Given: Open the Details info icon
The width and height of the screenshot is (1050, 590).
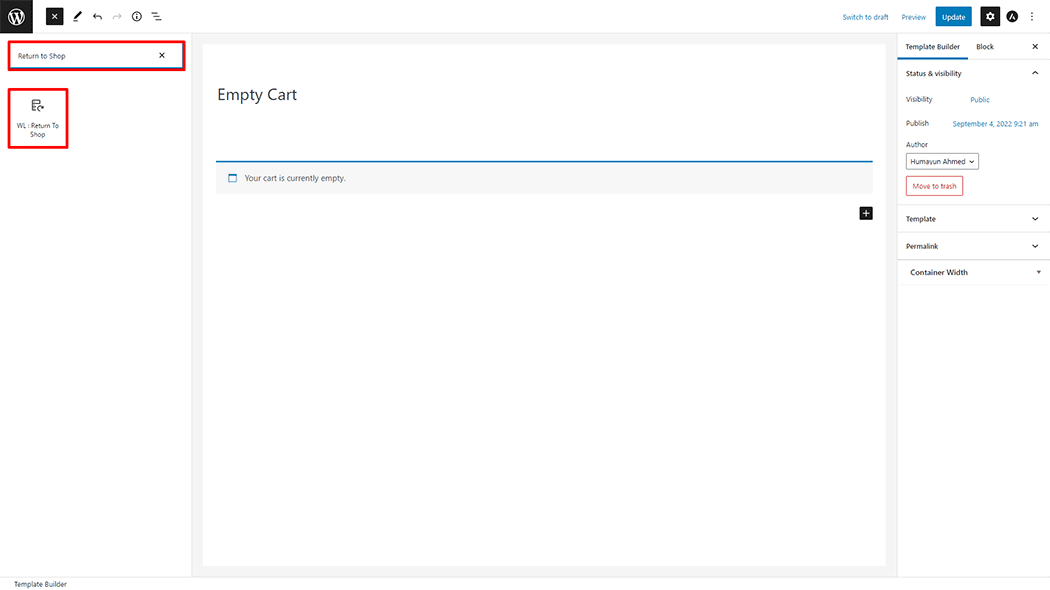Looking at the screenshot, I should click(x=137, y=17).
